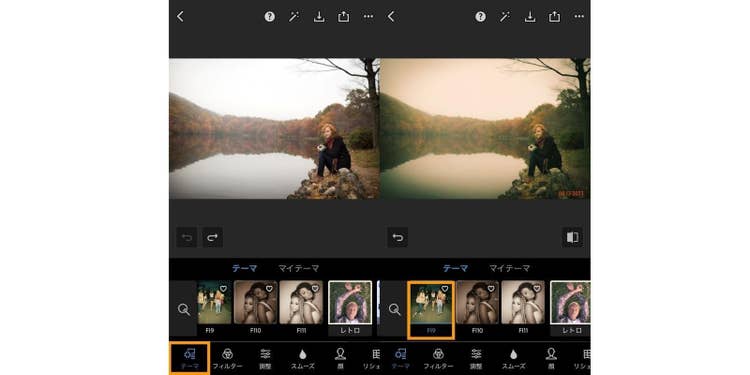
Task: Tap the retro-filtered photo in right screen
Action: pyautogui.click(x=485, y=129)
